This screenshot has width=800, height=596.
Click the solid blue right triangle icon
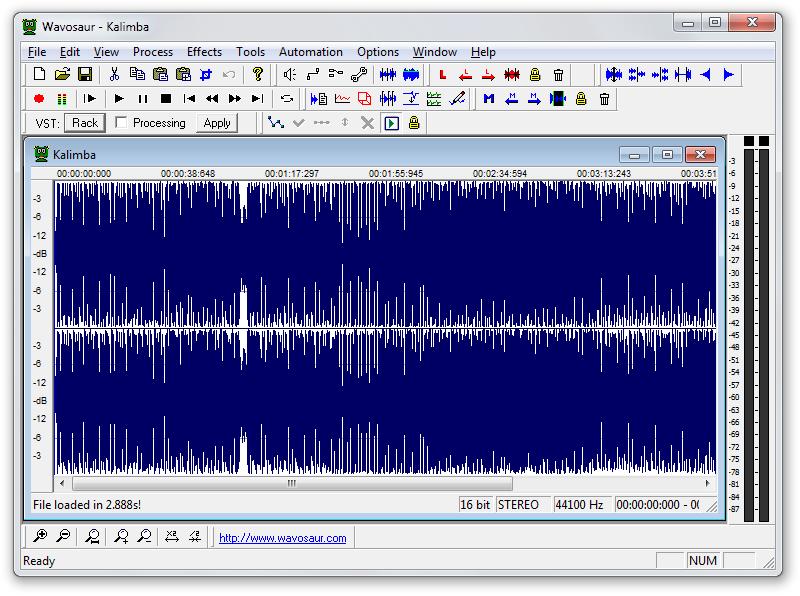click(x=729, y=74)
